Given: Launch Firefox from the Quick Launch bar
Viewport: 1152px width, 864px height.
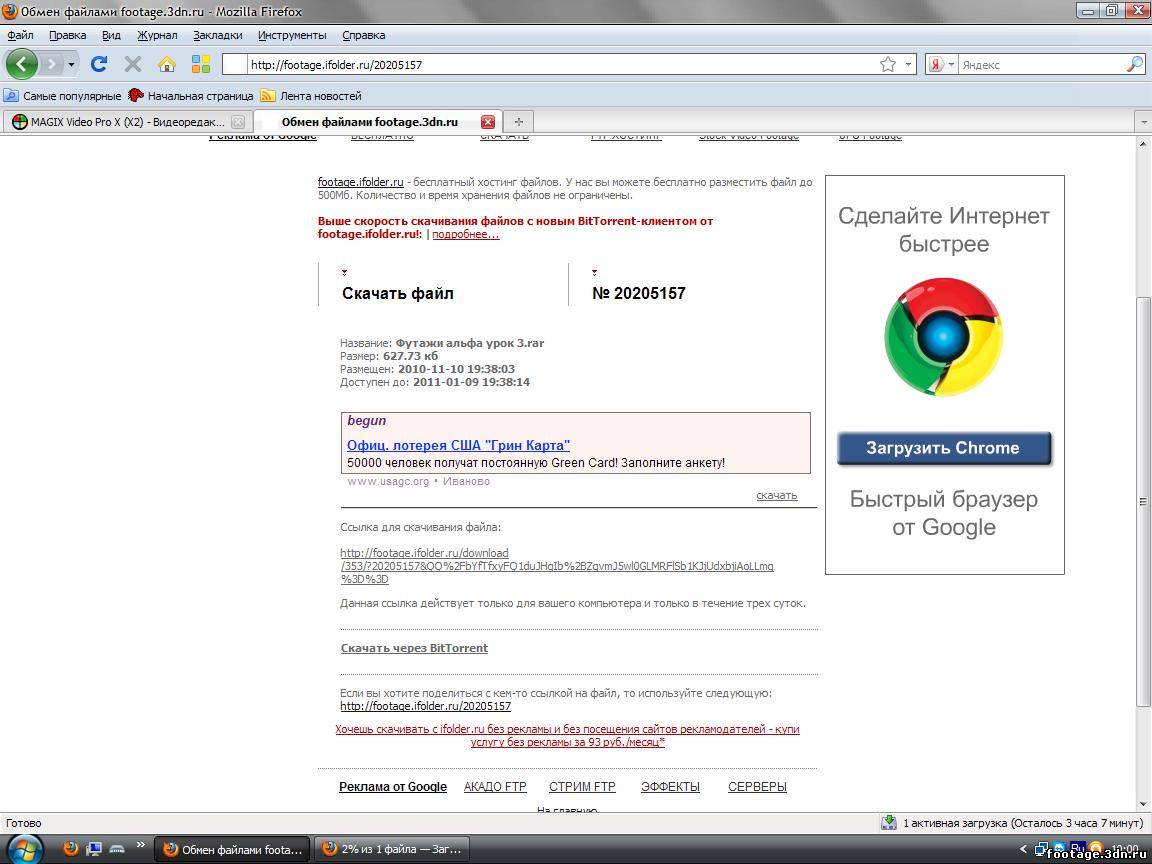Looking at the screenshot, I should tap(71, 849).
